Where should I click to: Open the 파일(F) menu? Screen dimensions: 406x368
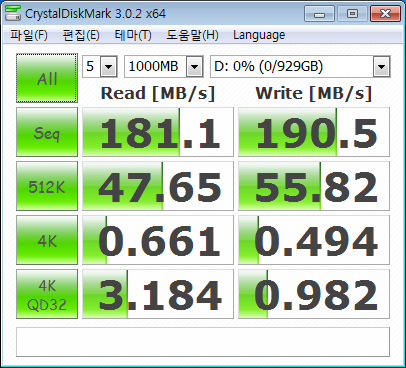[x=29, y=35]
